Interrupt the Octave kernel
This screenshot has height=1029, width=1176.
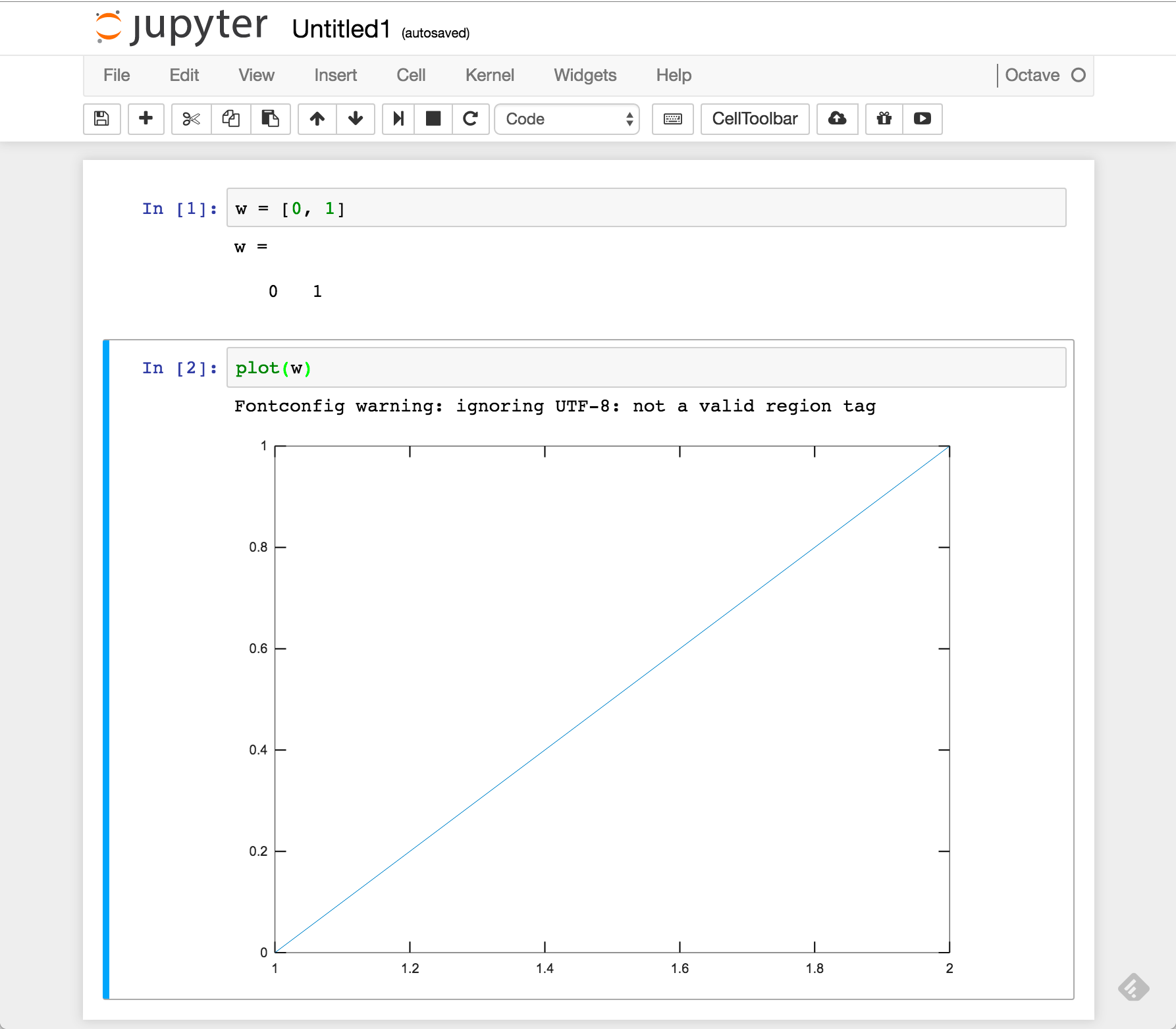pyautogui.click(x=433, y=119)
